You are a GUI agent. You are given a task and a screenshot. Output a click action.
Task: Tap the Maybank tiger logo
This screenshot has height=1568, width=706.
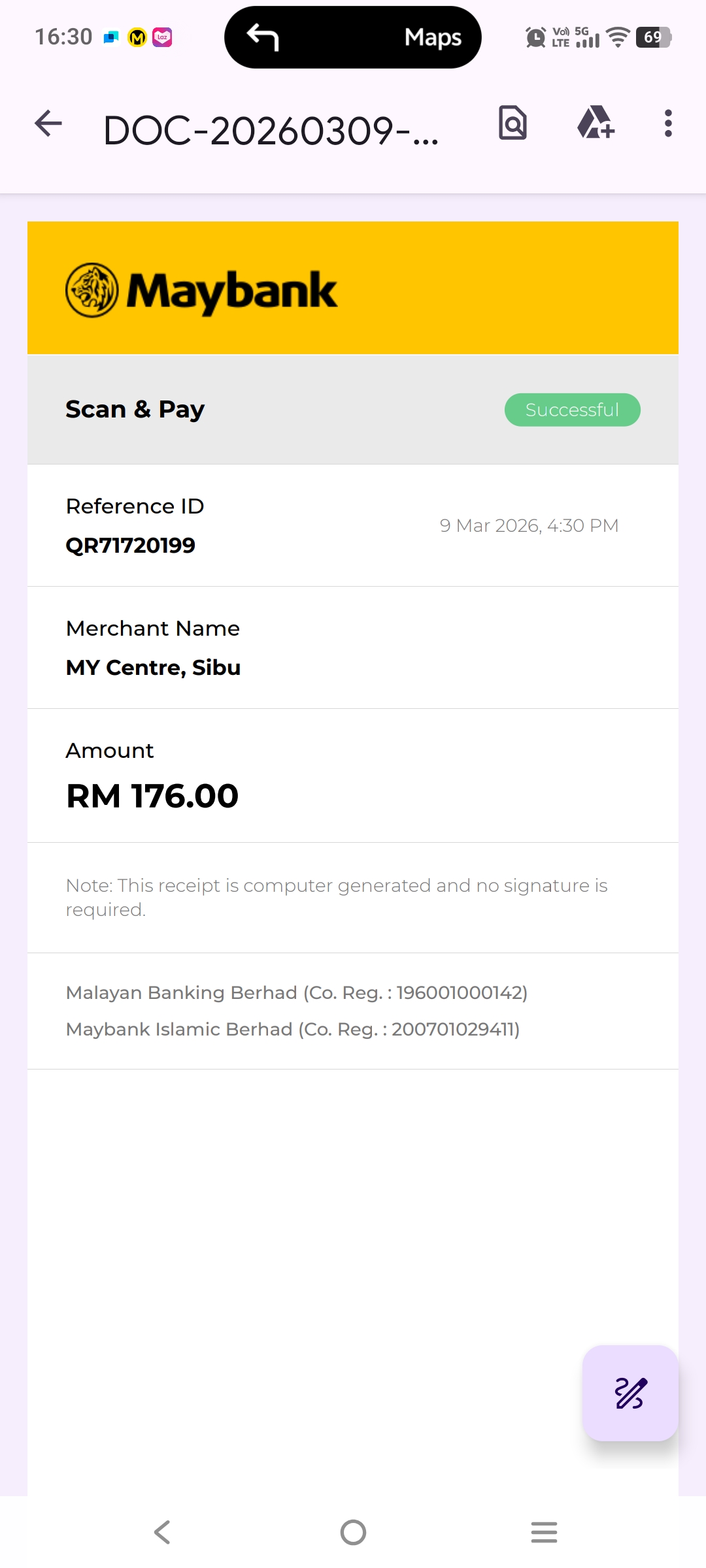coord(92,290)
